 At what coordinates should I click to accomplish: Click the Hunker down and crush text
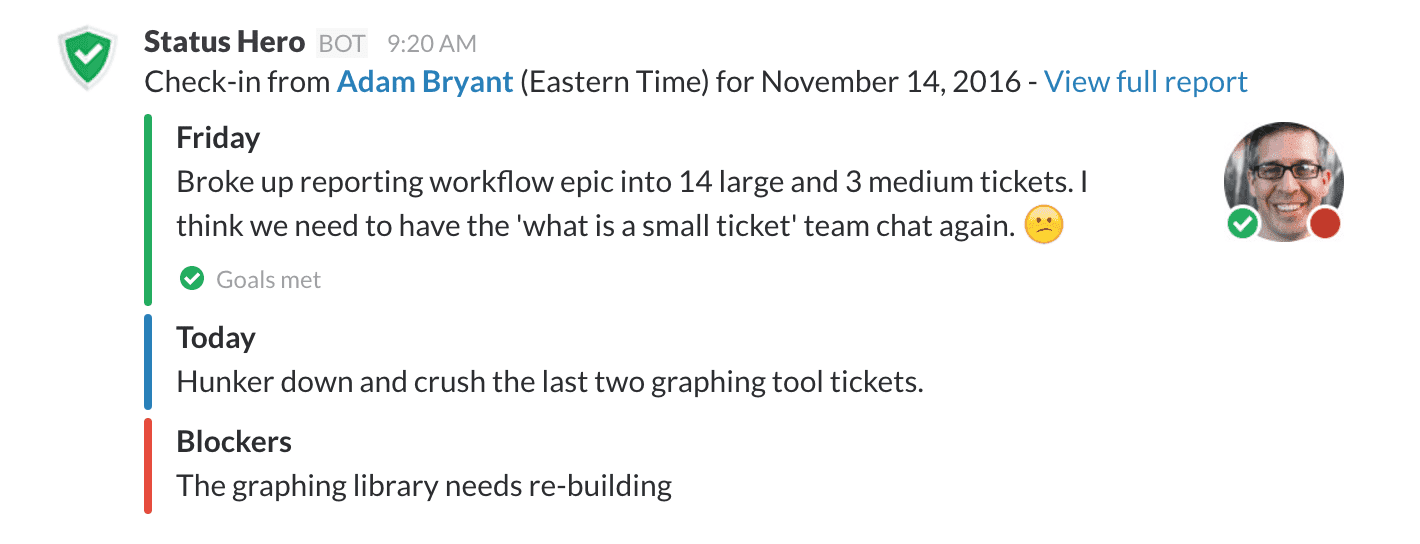[x=549, y=382]
